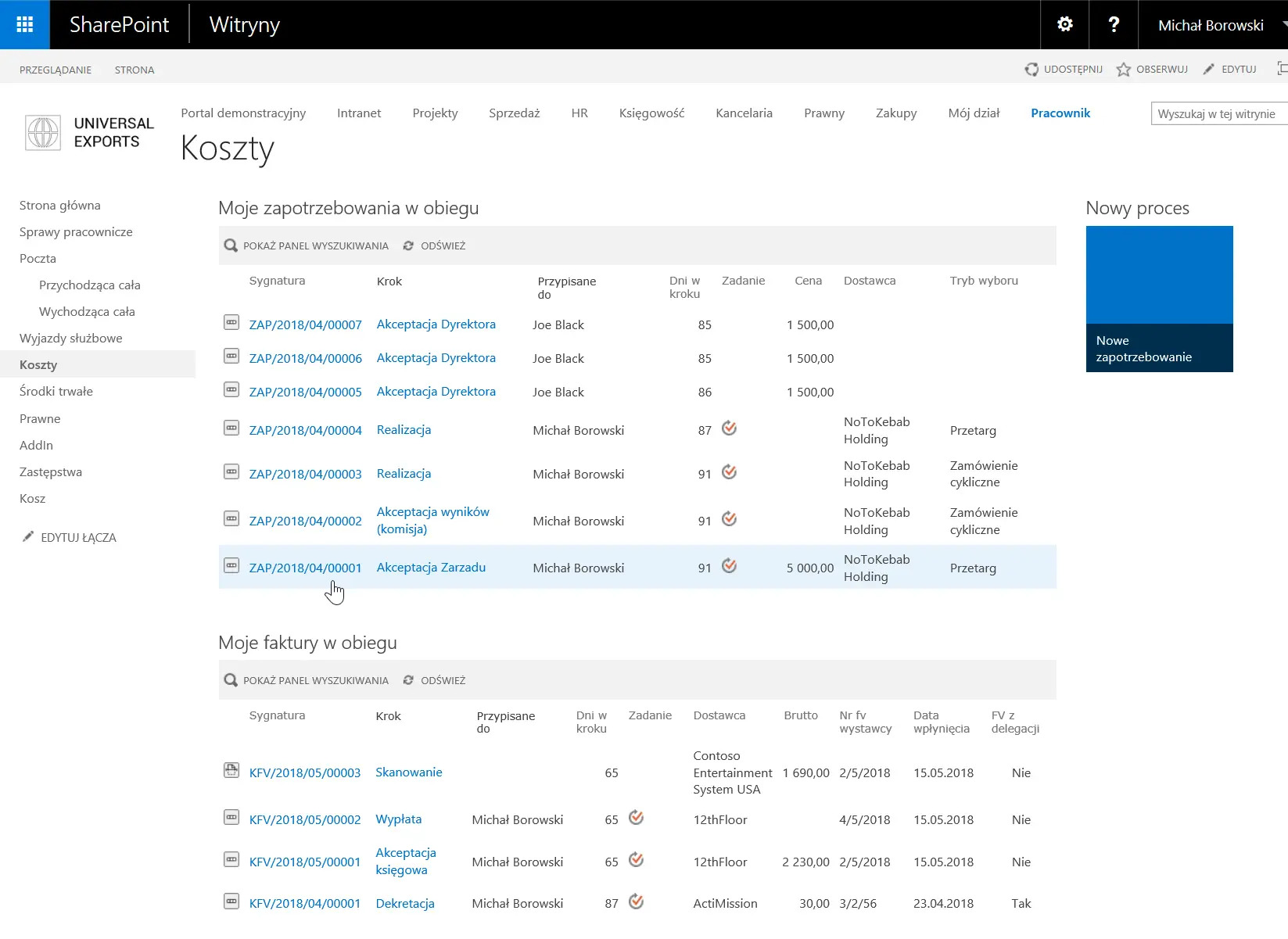Click the SharePoint brand link
Screen dimensions: 1288x939
[119, 25]
